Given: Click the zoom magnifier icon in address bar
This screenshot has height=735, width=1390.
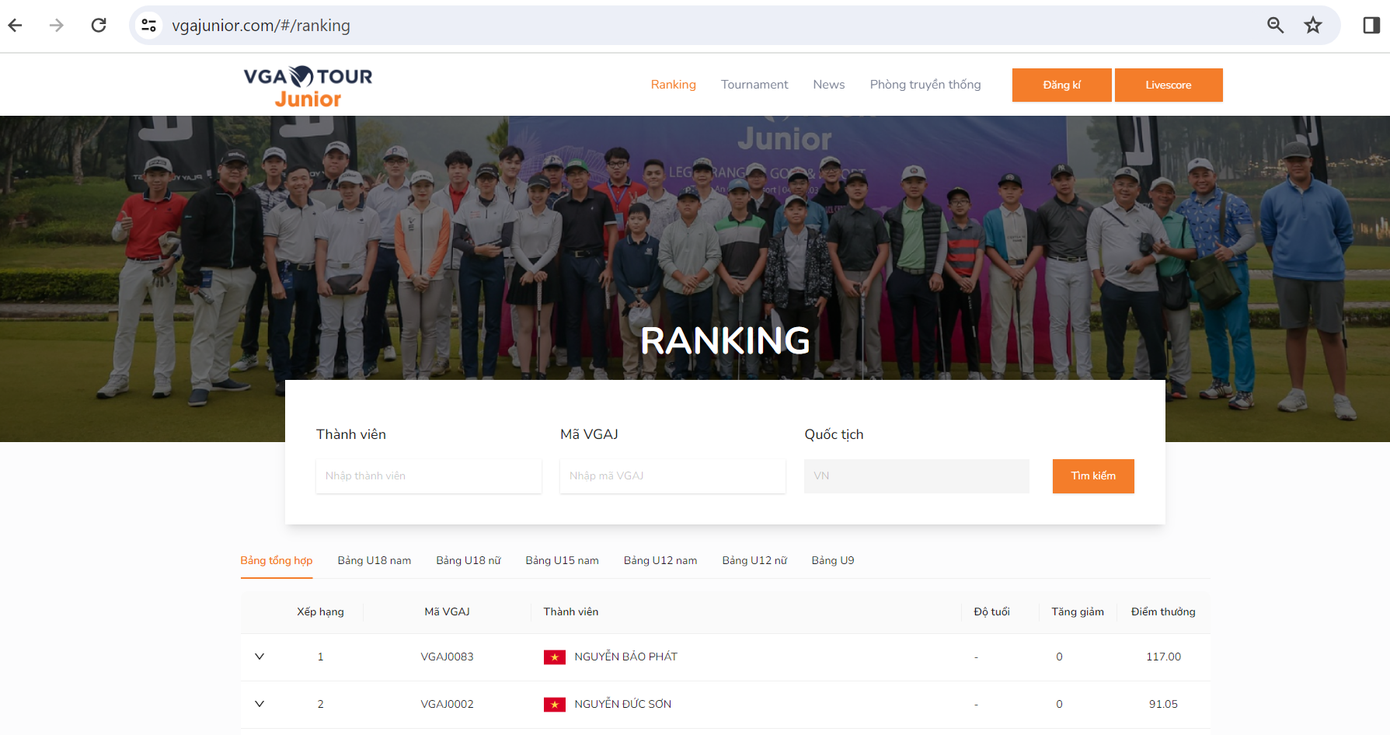Looking at the screenshot, I should pos(1275,25).
